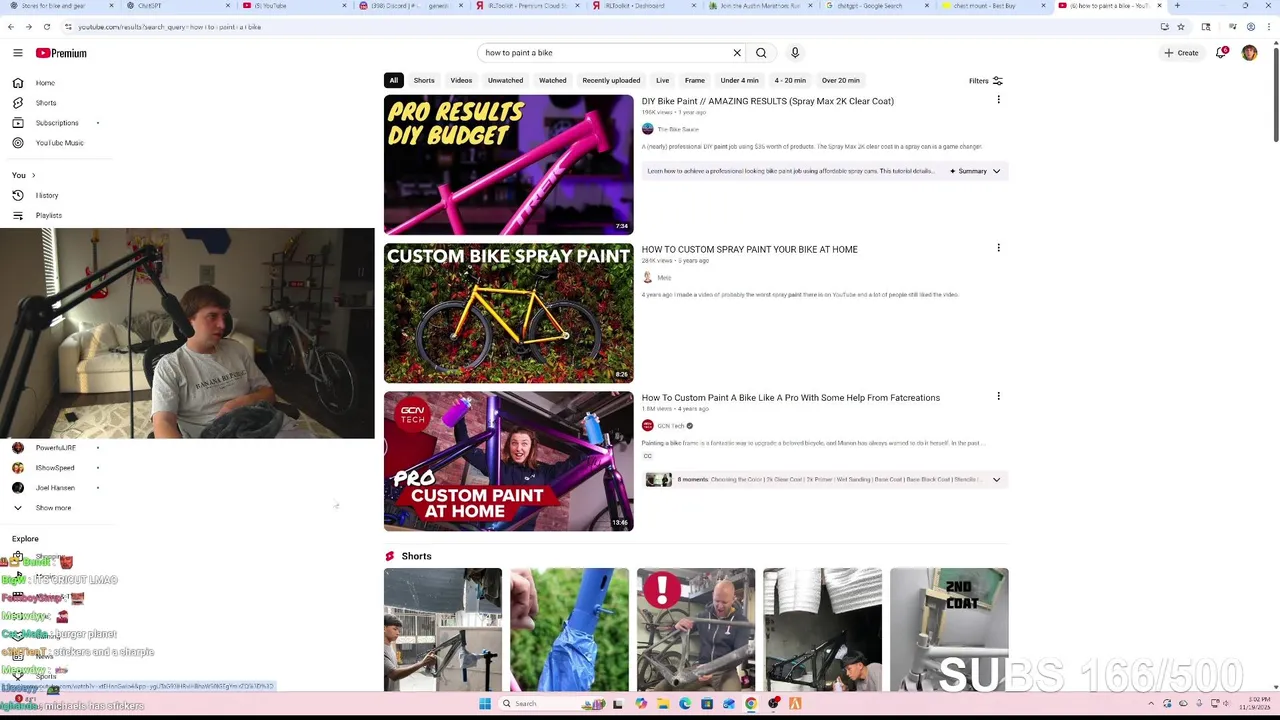
Task: Open History in the sidebar
Action: pos(46,195)
